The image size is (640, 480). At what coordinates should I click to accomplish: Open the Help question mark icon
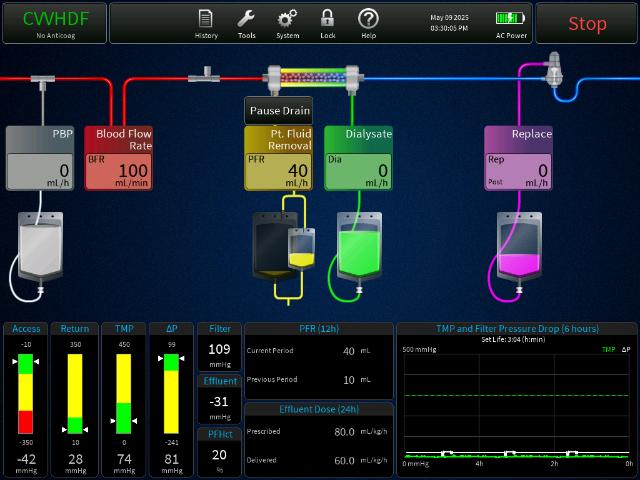[x=368, y=22]
